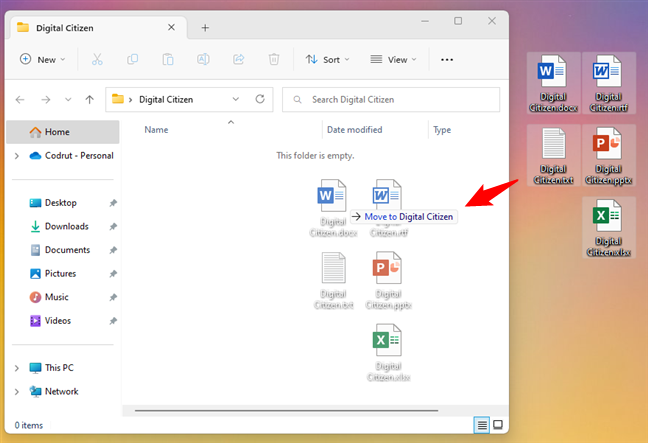This screenshot has height=443, width=648.
Task: Click the Delete trash icon
Action: [274, 60]
